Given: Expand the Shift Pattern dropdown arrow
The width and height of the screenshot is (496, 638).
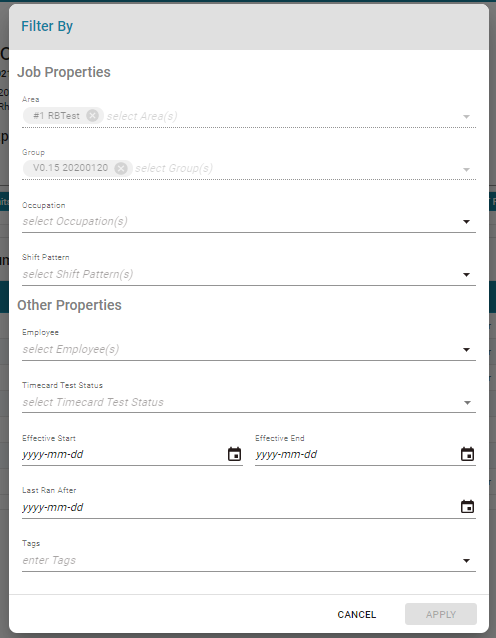Looking at the screenshot, I should [467, 275].
